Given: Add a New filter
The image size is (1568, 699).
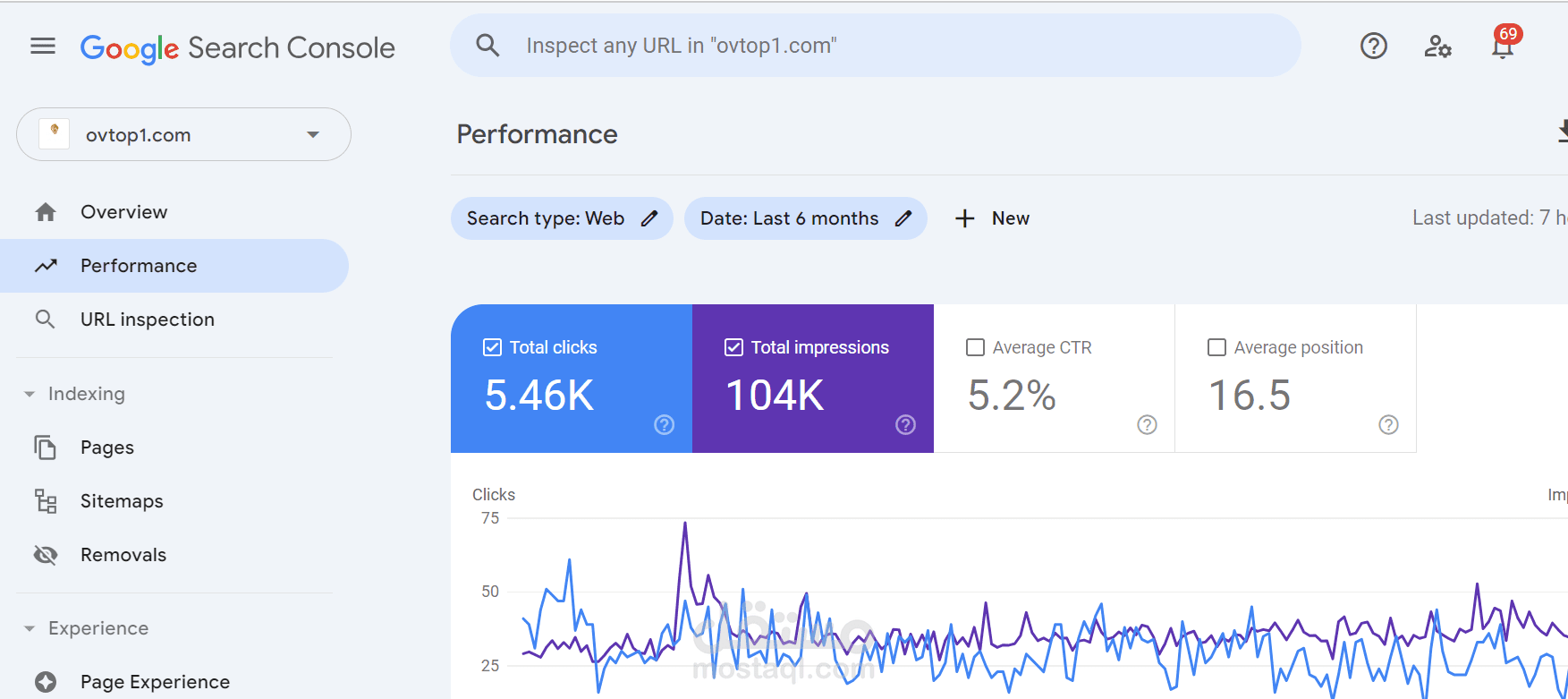Looking at the screenshot, I should coord(992,218).
